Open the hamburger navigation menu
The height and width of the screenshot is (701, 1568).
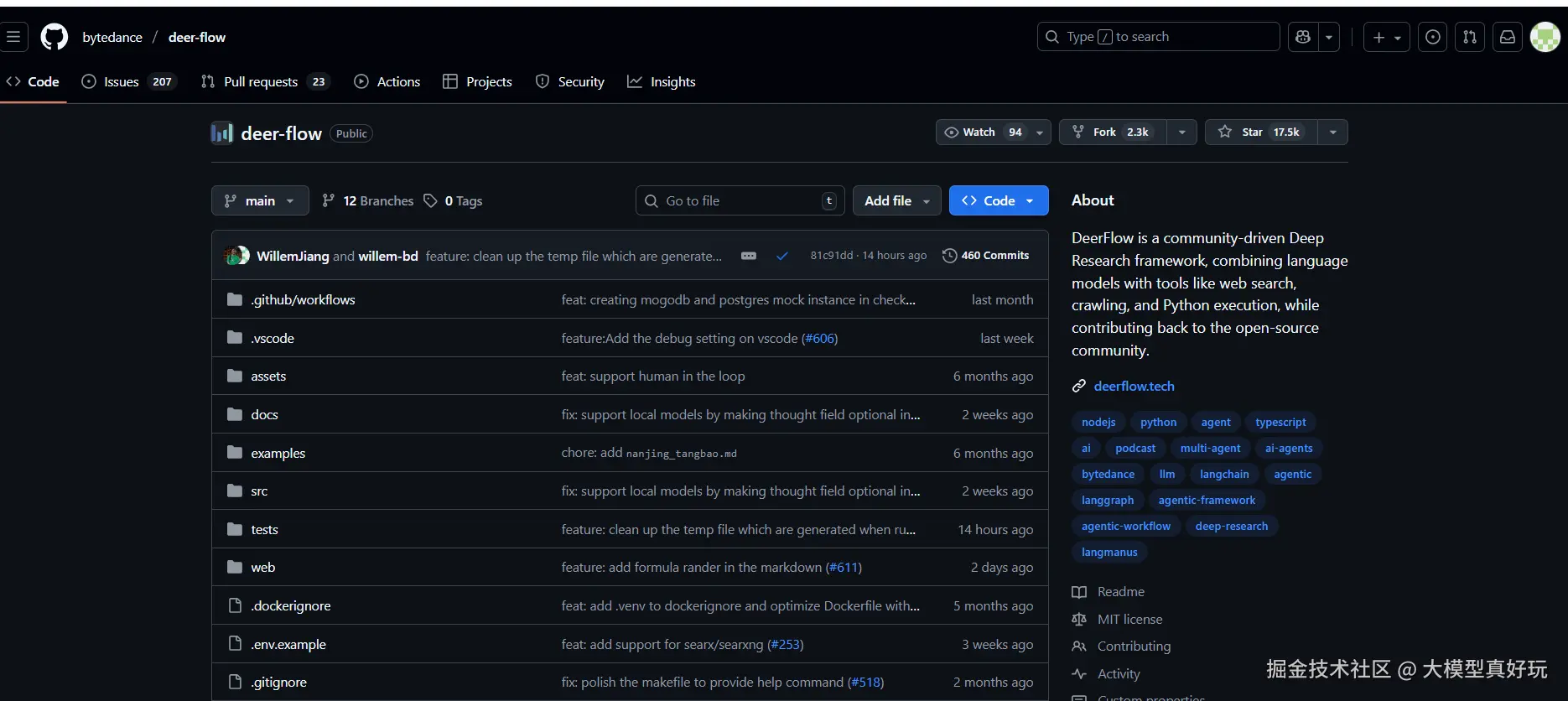(13, 37)
